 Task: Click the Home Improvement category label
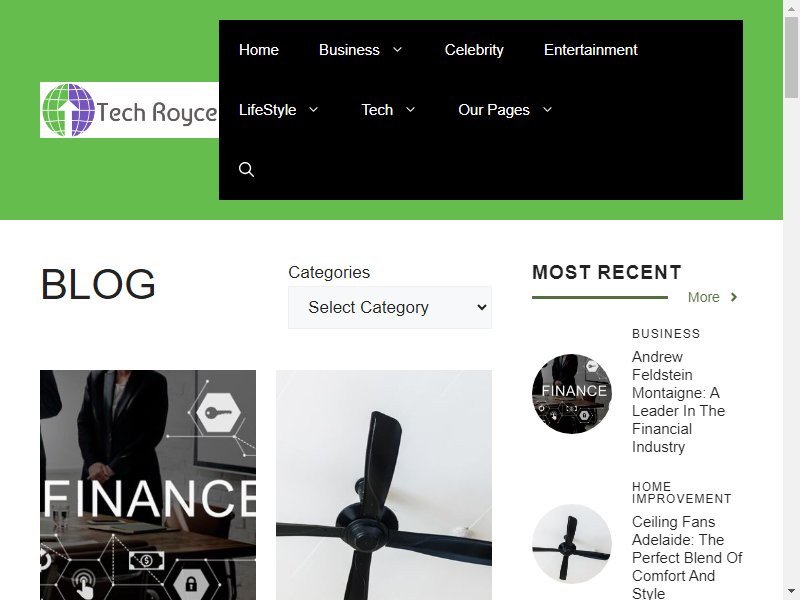[x=682, y=492]
